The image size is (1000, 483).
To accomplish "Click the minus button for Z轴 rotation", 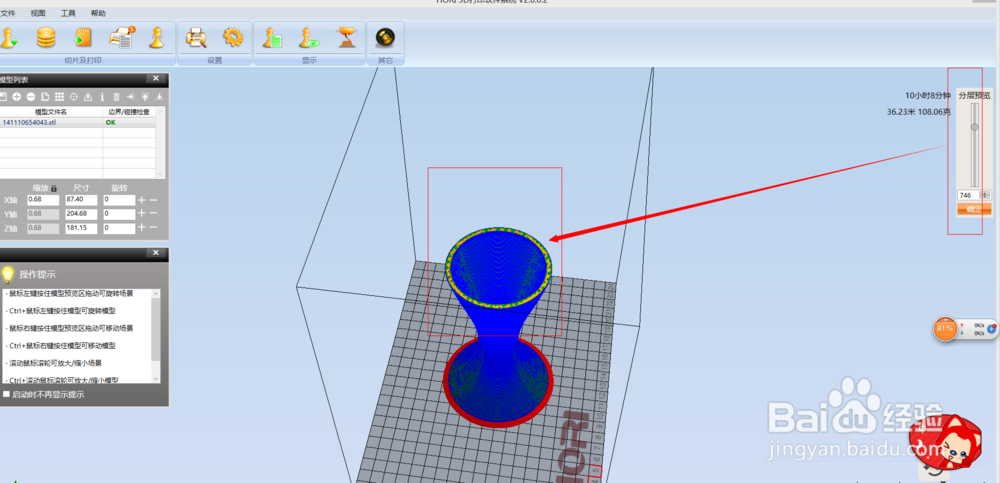I will tap(154, 228).
